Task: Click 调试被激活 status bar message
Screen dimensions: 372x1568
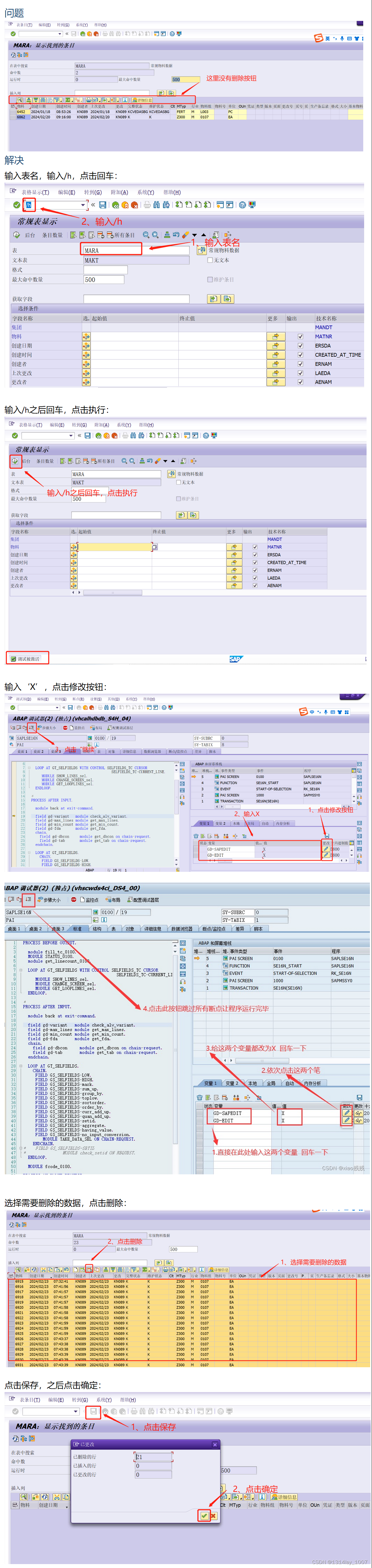Action: click(28, 659)
